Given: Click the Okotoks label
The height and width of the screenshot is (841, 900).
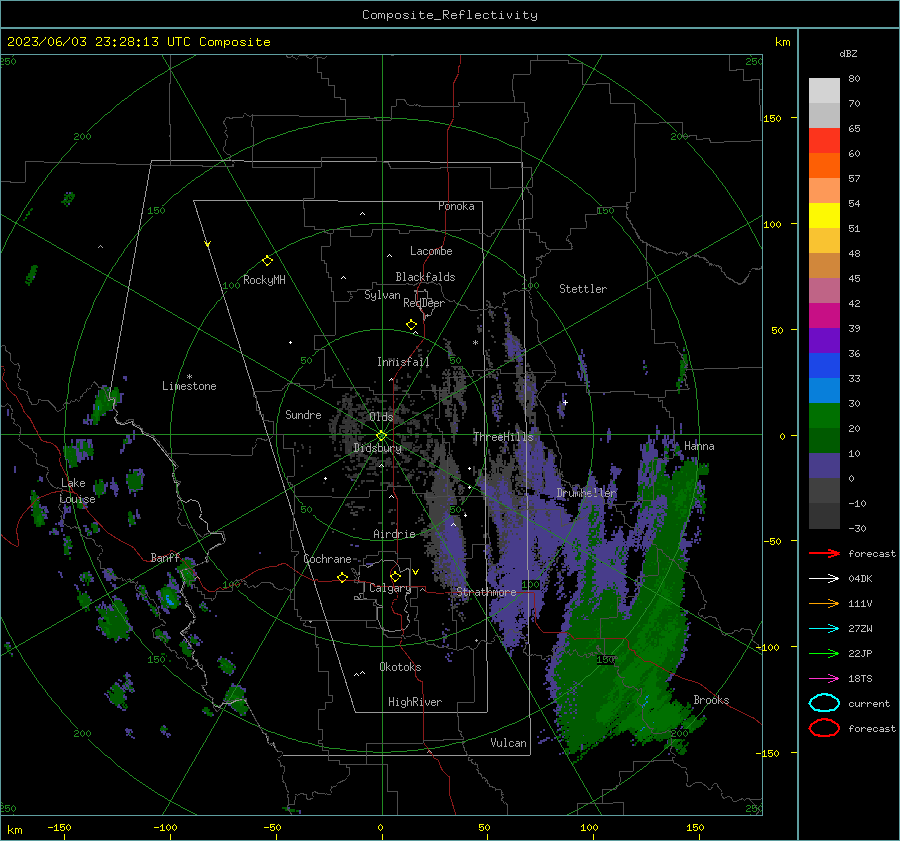Looking at the screenshot, I should [400, 666].
